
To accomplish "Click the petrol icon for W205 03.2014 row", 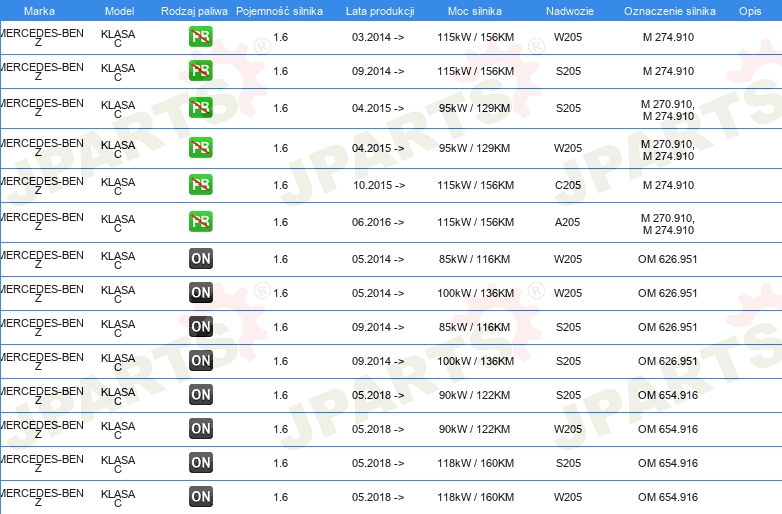I will tap(200, 36).
